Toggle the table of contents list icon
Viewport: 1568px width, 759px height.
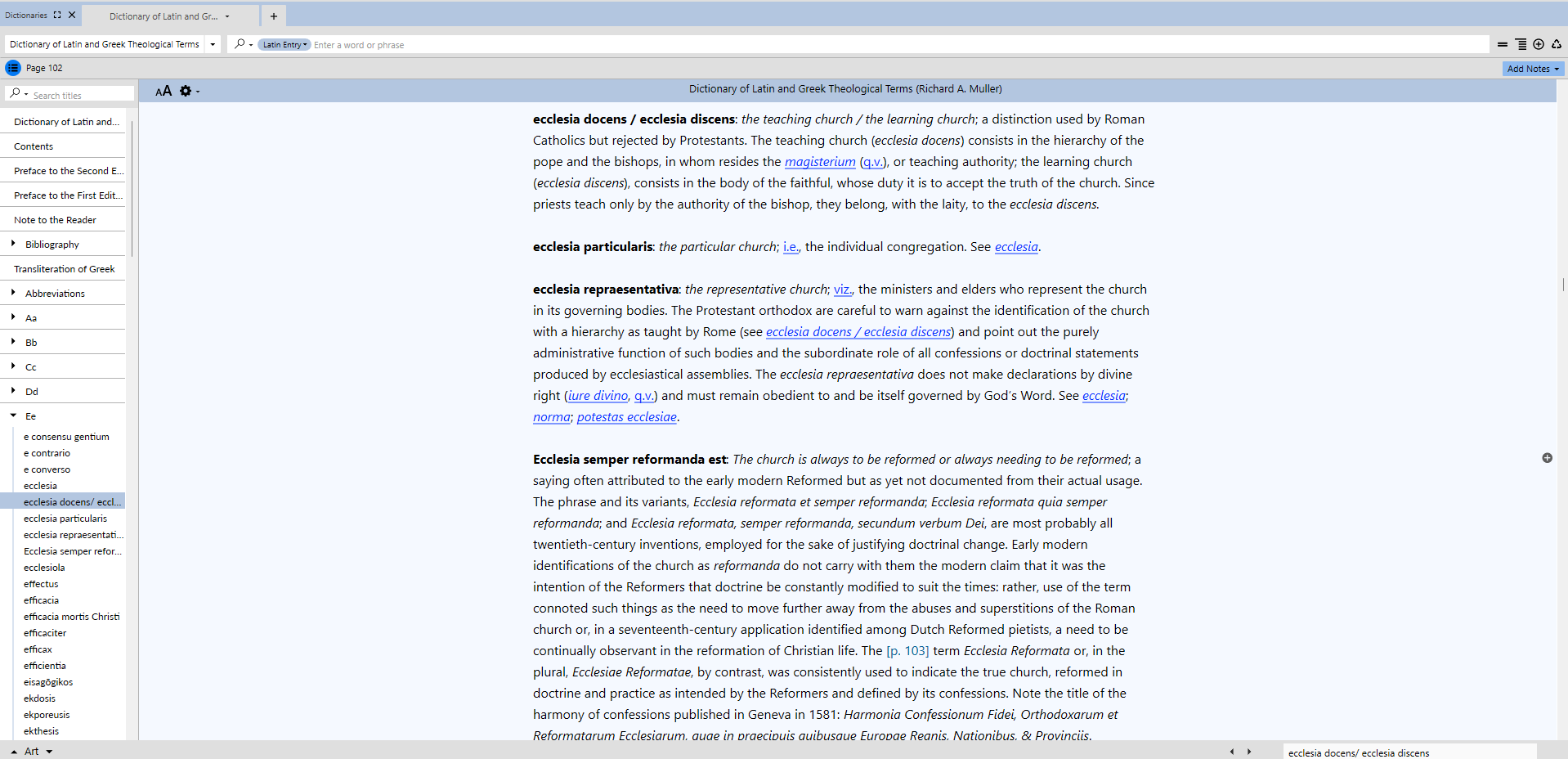13,68
